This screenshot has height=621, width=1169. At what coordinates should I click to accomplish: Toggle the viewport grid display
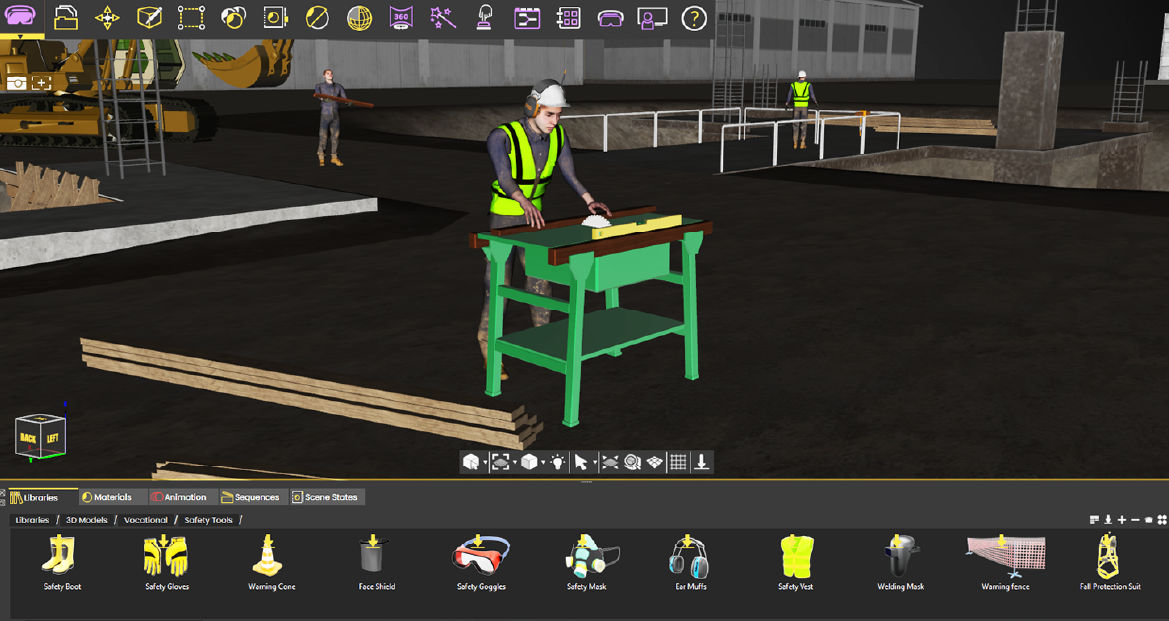point(678,462)
